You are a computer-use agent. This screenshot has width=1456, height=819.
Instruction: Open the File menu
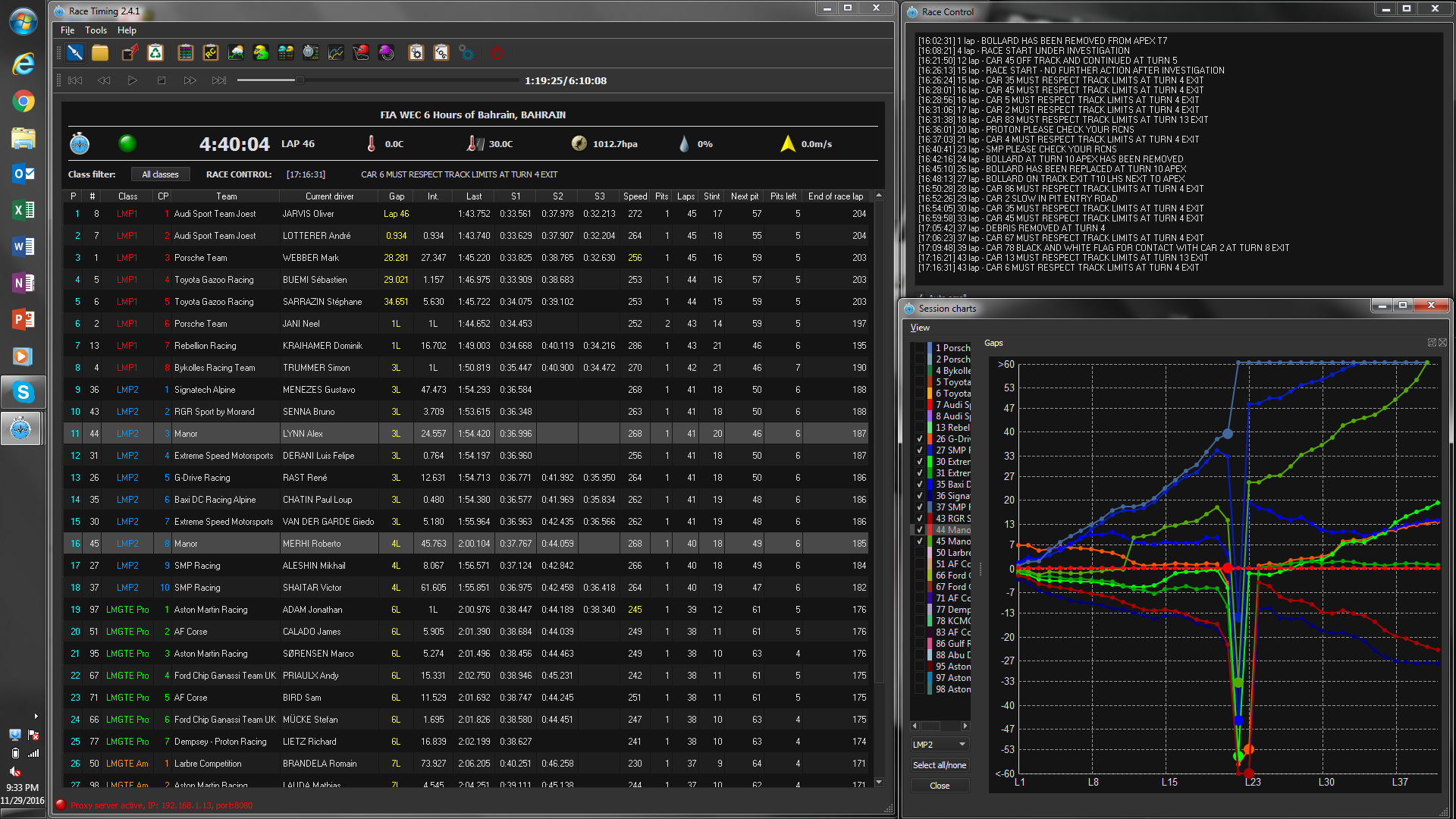[x=67, y=30]
